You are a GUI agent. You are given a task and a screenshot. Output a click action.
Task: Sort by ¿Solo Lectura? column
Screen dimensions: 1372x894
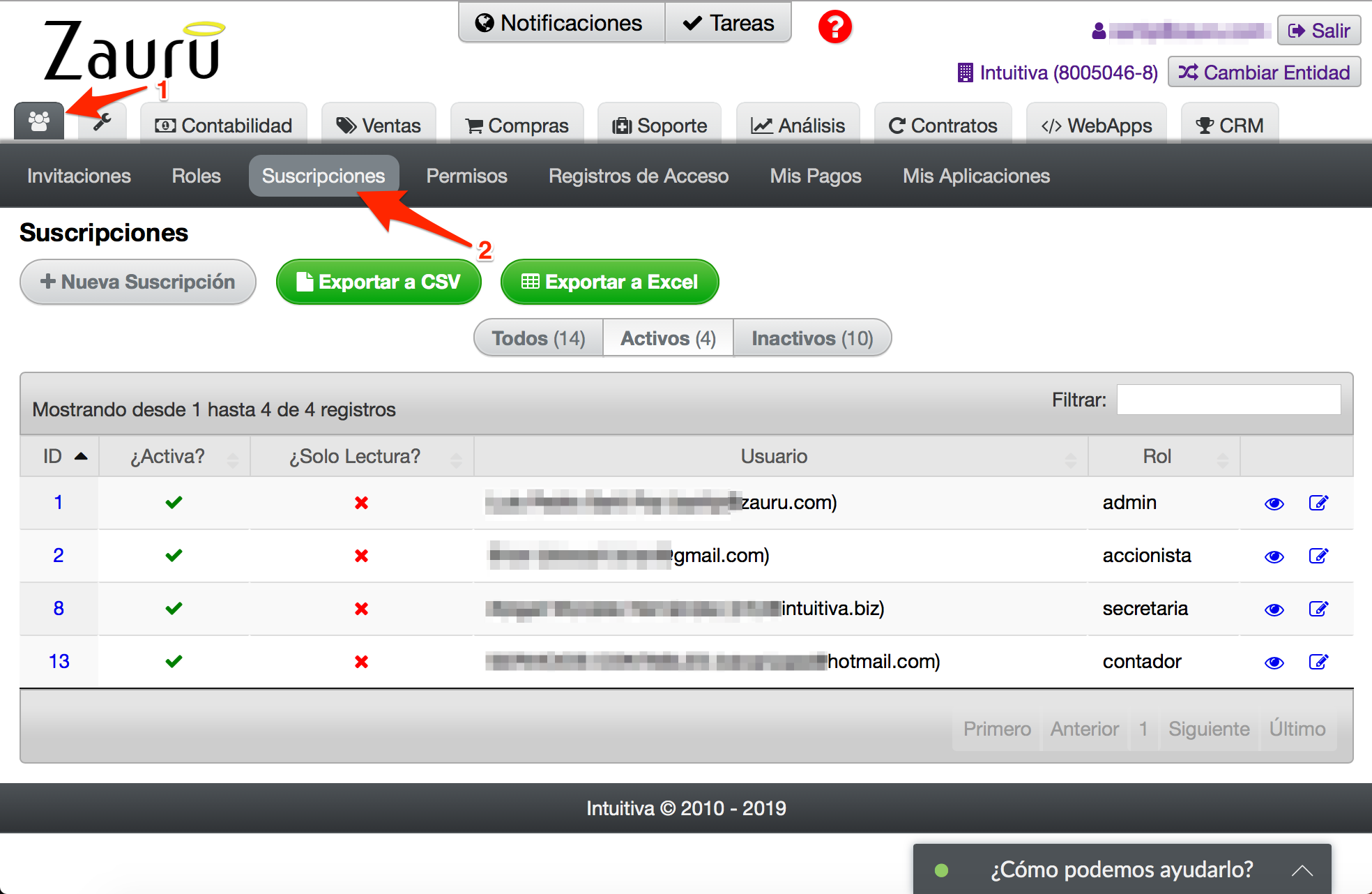[362, 456]
